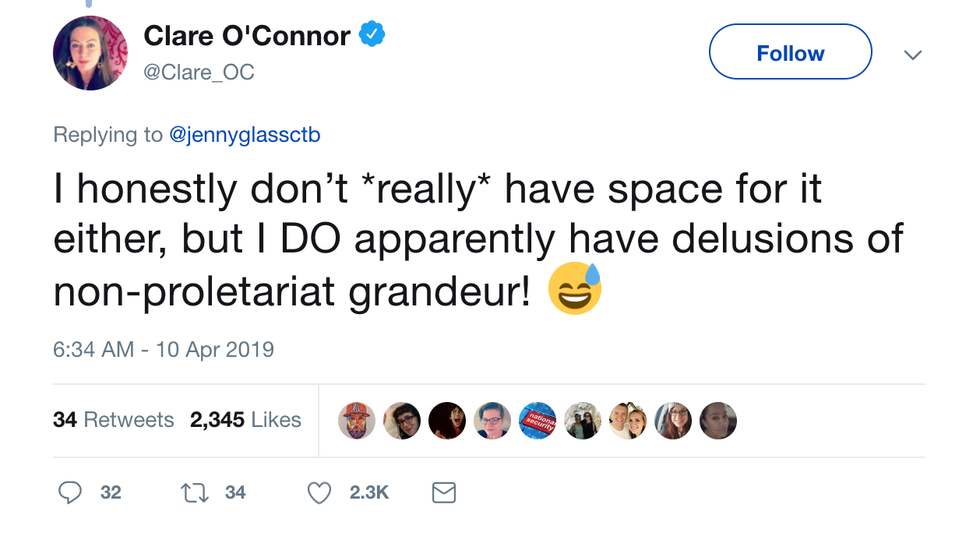Click the 32 reply count
The width and height of the screenshot is (980, 547).
pos(111,492)
